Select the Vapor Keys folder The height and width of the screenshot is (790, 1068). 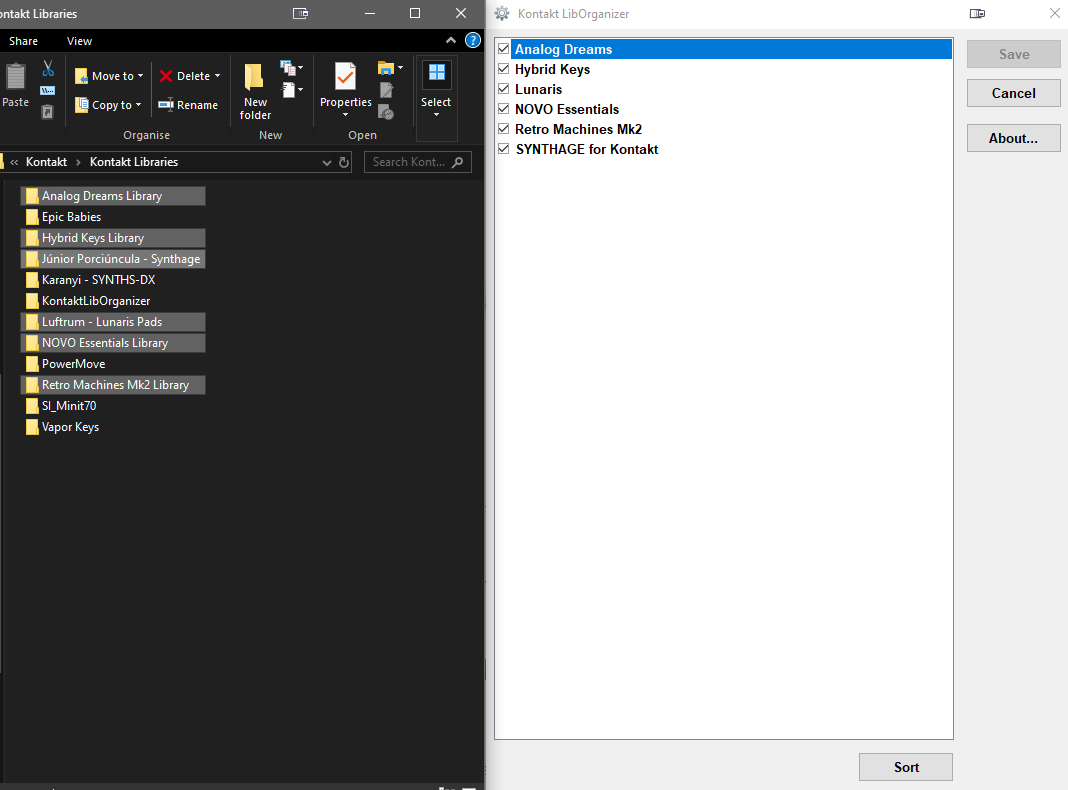[x=62, y=427]
